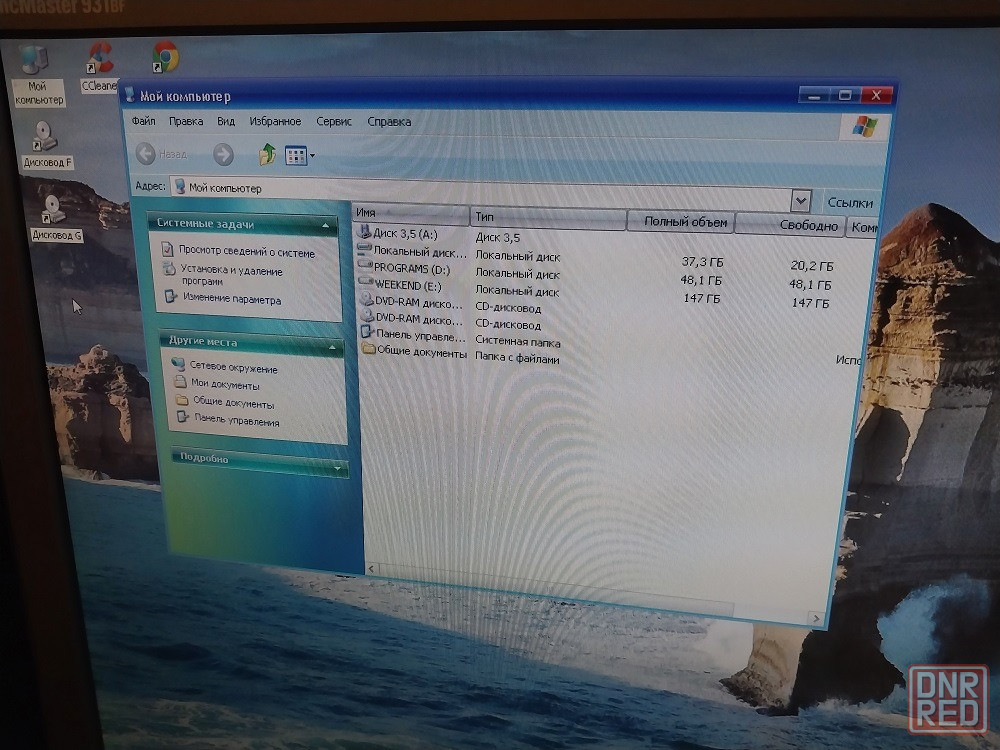Viewport: 1000px width, 750px height.
Task: Open the Сервис menu
Action: tap(334, 122)
